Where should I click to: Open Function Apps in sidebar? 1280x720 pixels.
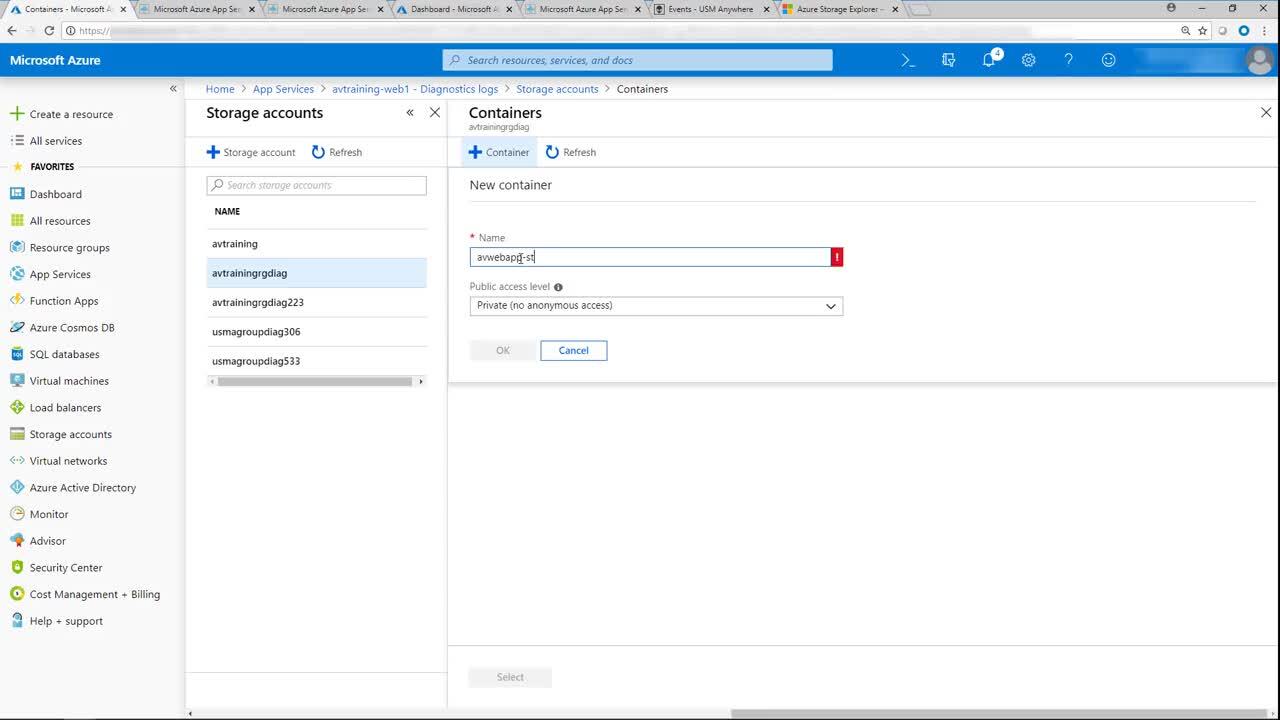[x=64, y=301]
